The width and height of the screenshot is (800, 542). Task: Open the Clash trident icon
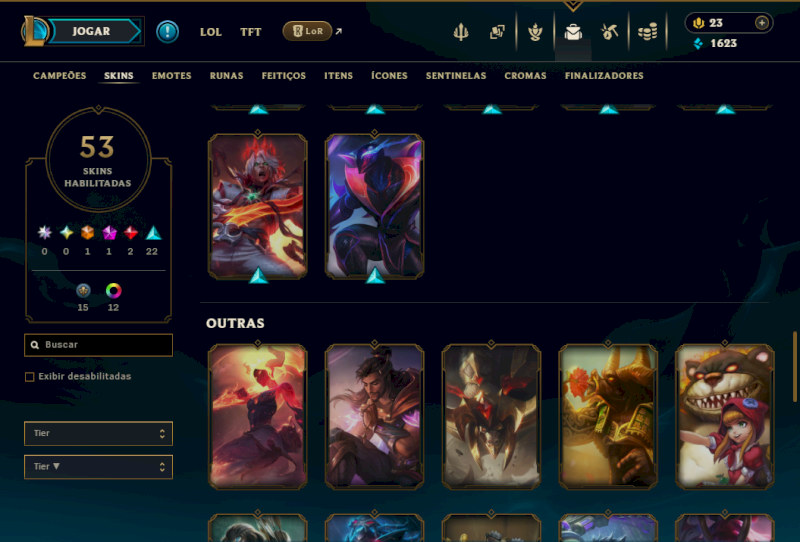click(461, 32)
